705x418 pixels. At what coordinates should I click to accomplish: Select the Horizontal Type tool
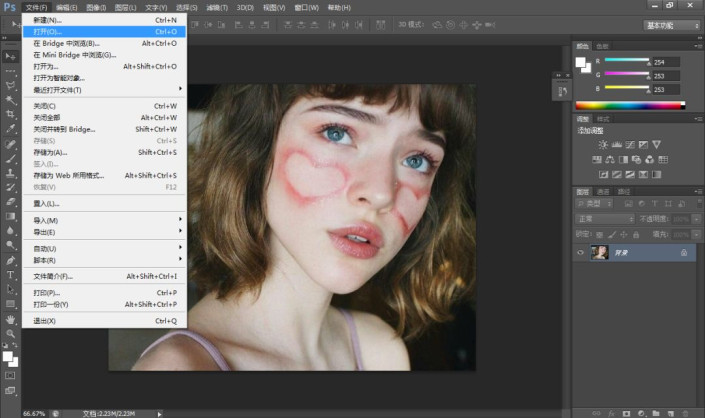[x=10, y=275]
